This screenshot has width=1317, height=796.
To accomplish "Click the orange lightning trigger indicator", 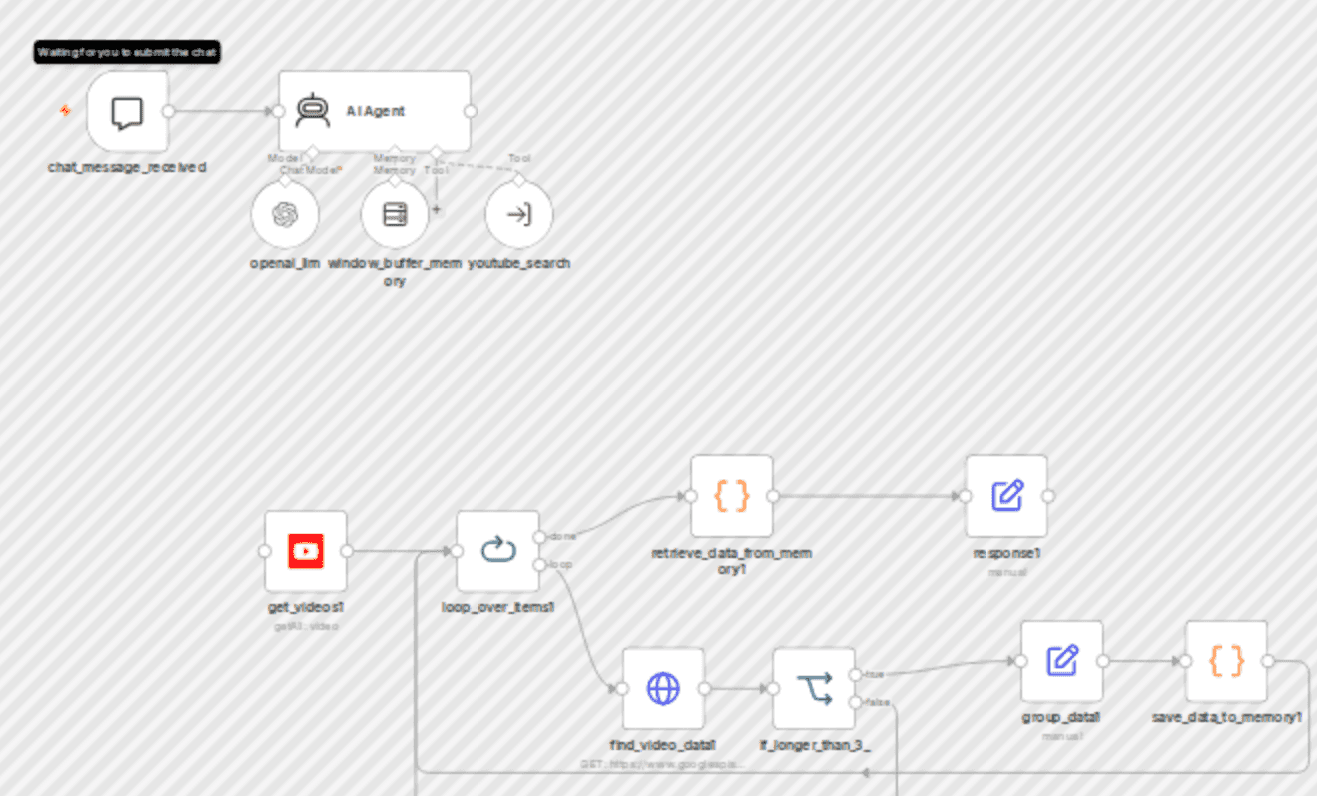I will [x=66, y=111].
